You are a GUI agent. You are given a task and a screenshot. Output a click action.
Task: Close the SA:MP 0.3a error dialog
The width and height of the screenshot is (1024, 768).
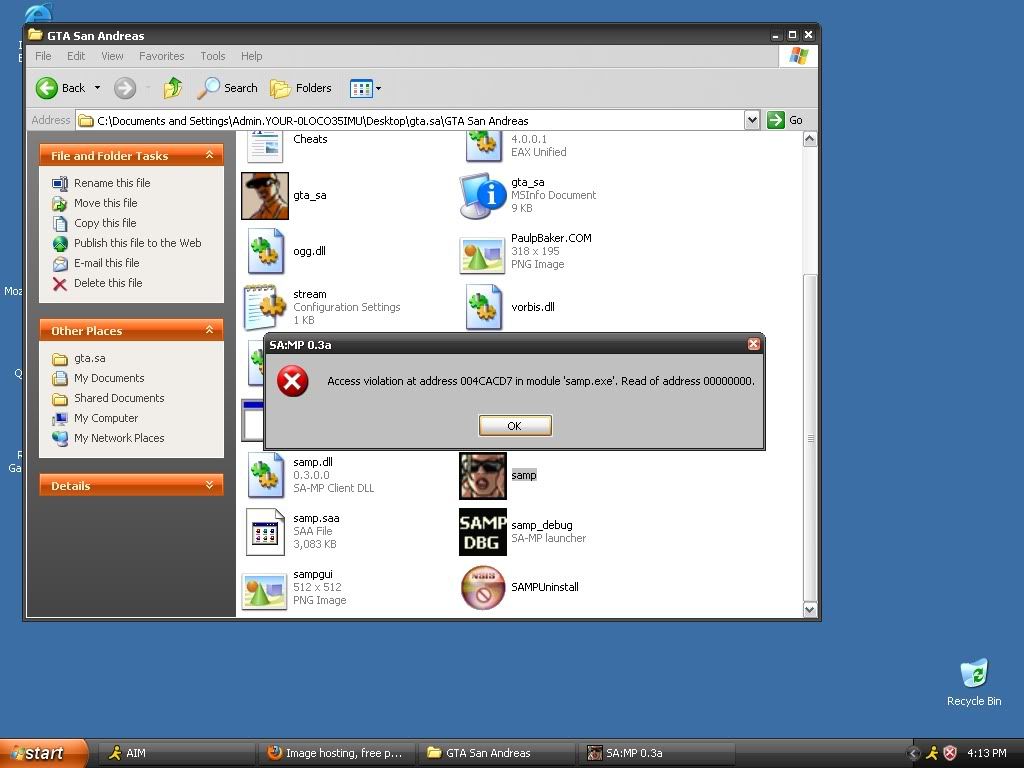click(754, 344)
